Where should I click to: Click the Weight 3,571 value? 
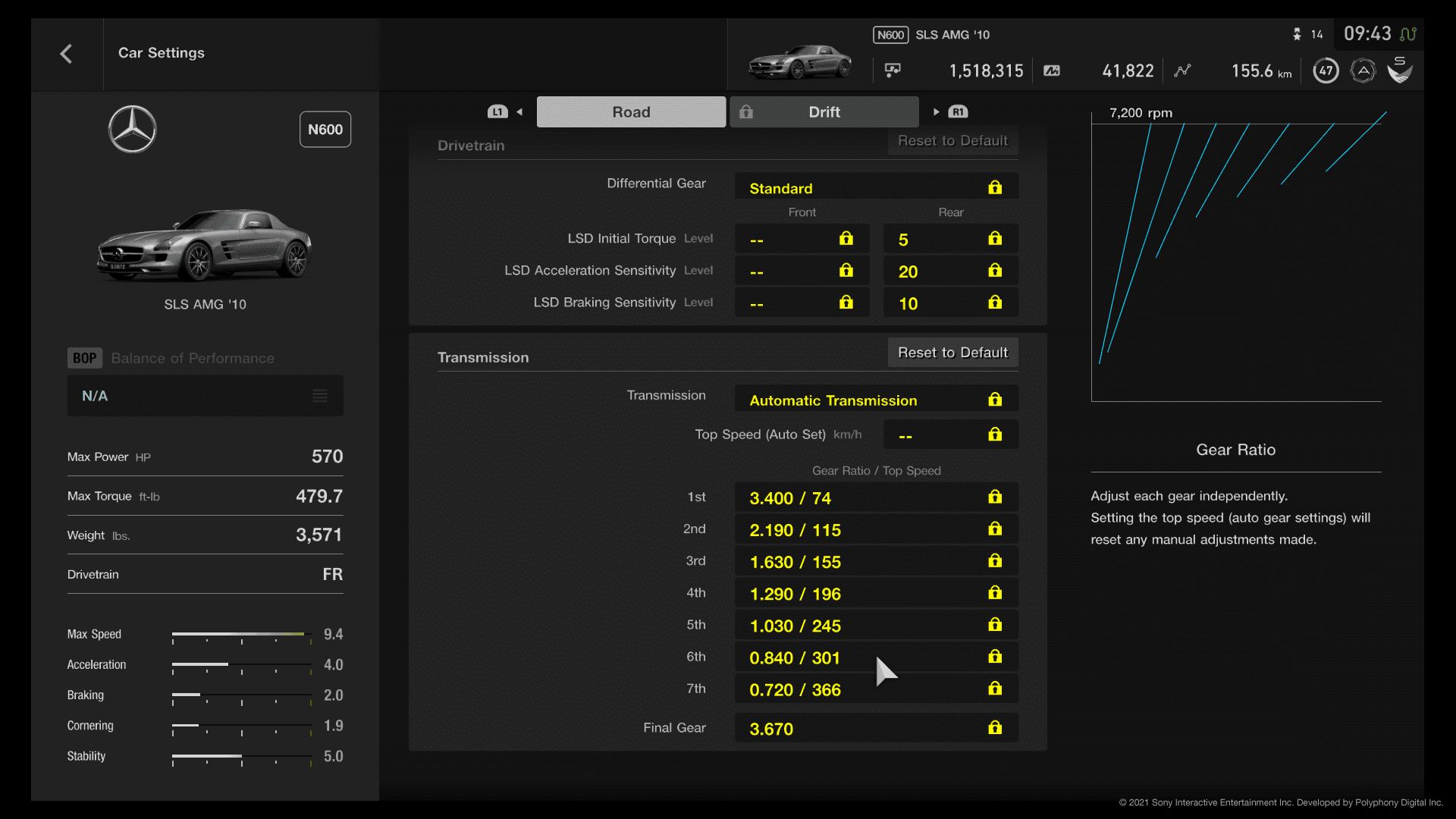pyautogui.click(x=319, y=535)
